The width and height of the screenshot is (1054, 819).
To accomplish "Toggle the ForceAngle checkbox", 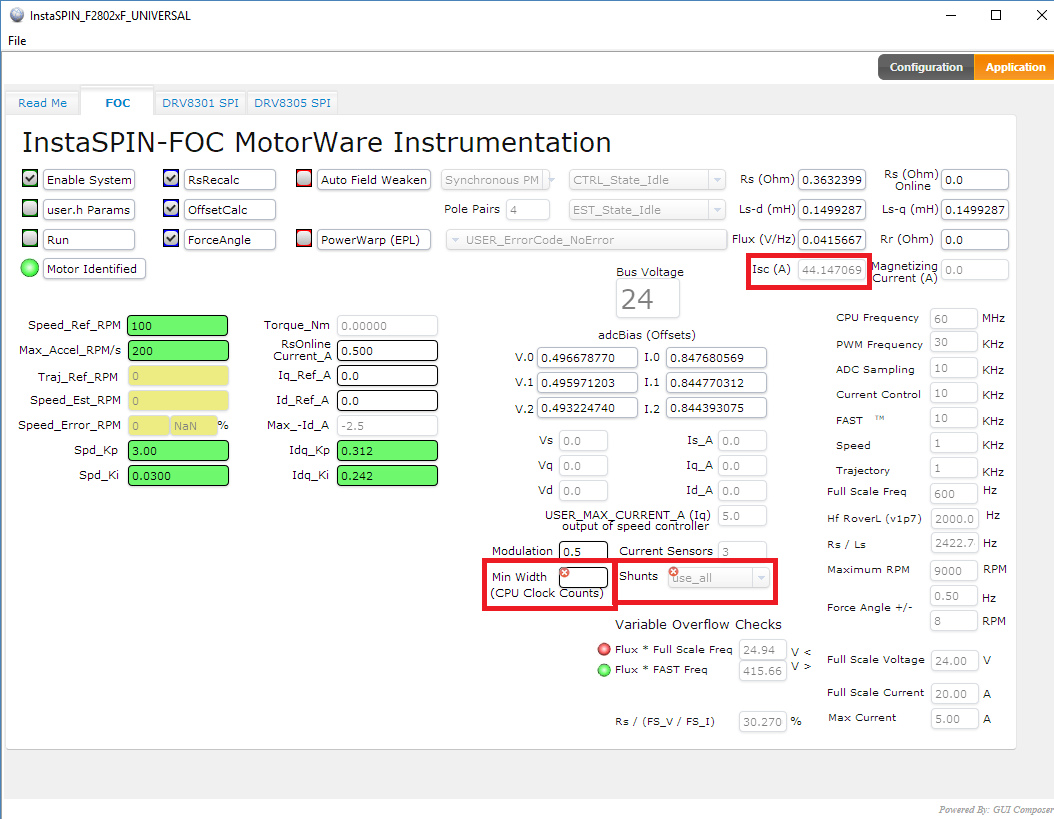I will 171,238.
